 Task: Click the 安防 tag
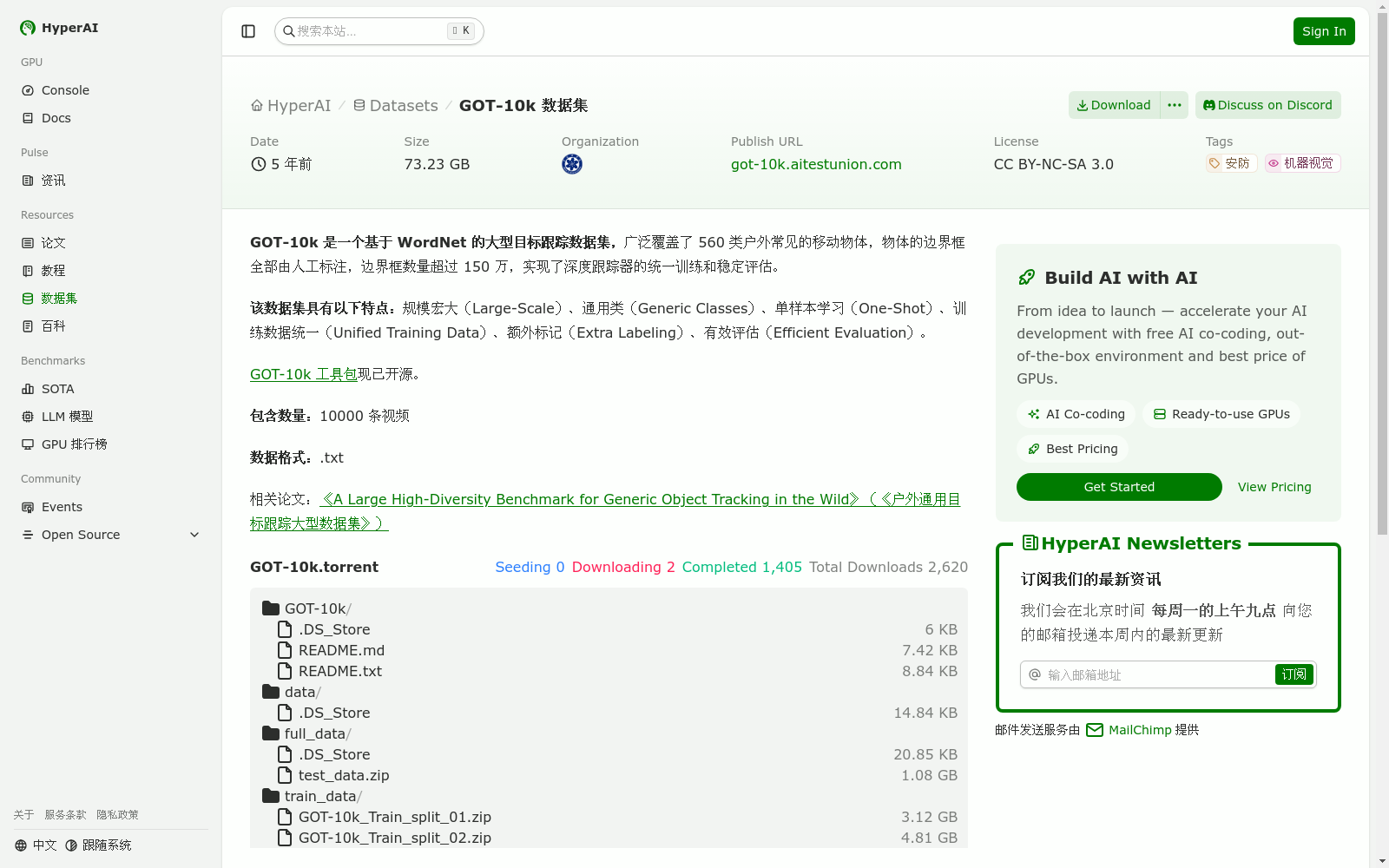click(x=1231, y=163)
